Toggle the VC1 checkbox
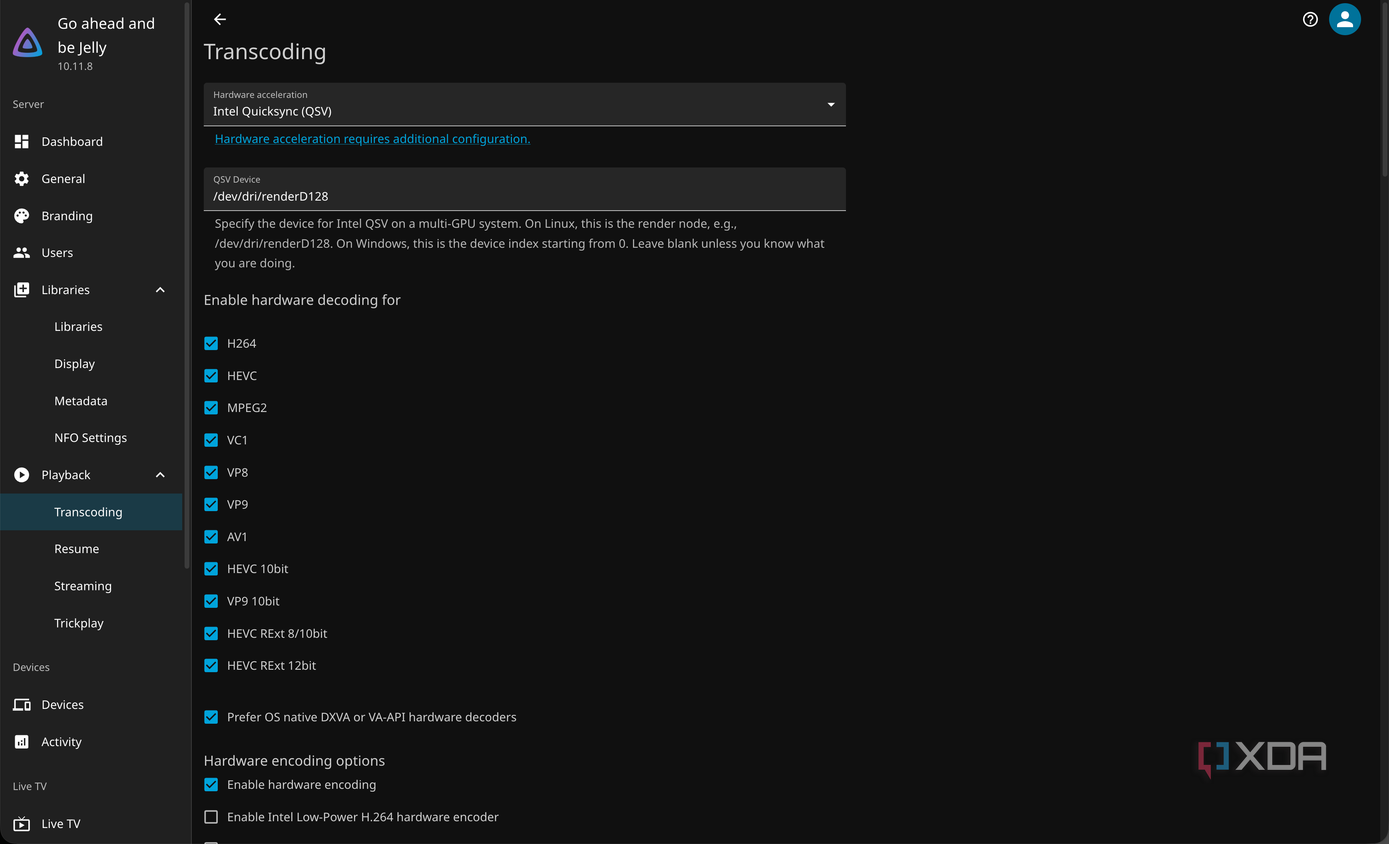This screenshot has height=844, width=1389. 211,440
